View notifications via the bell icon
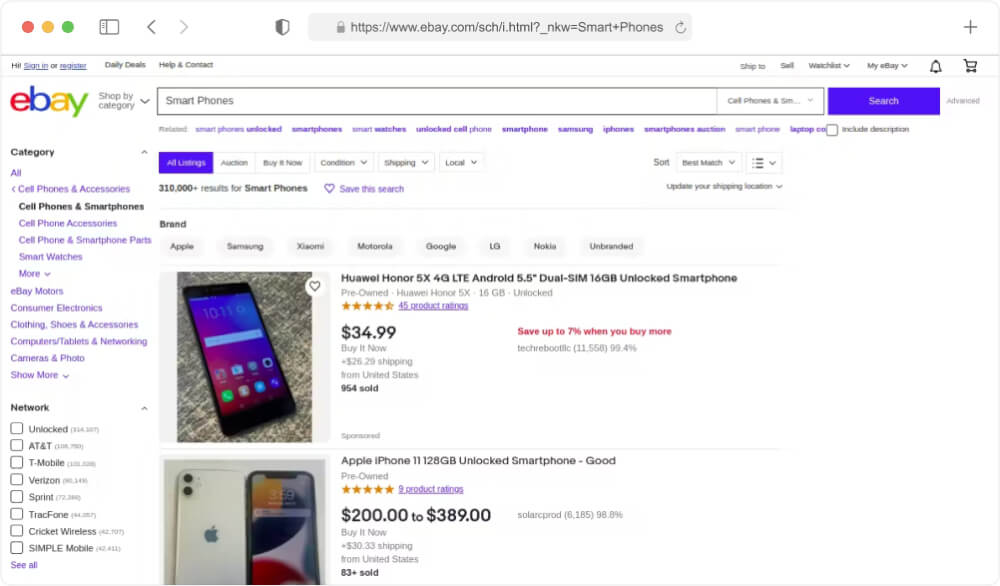The width and height of the screenshot is (1000, 586). pos(935,65)
